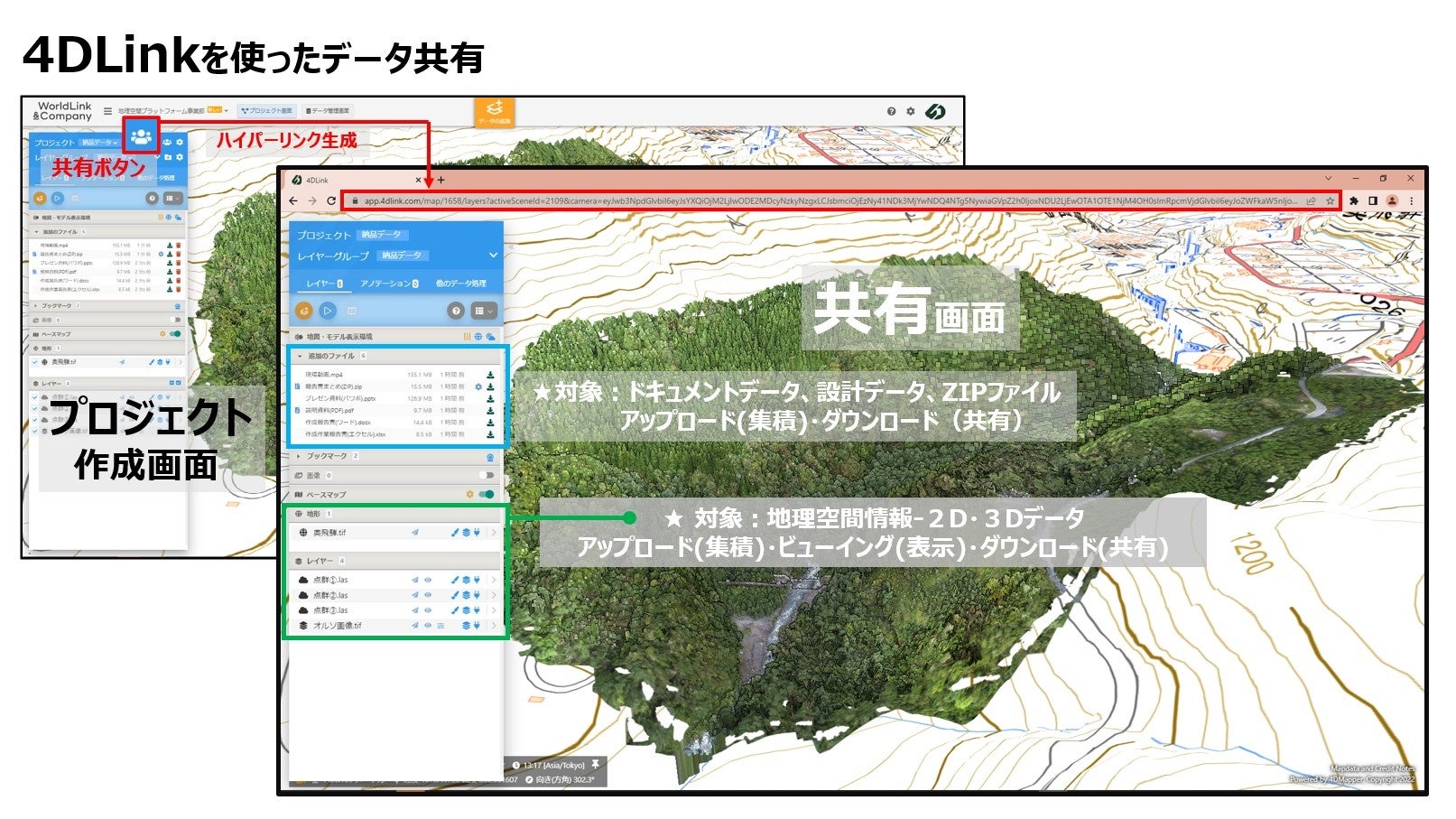Image resolution: width=1456 pixels, height=819 pixels.
Task: Open the browser profile avatar
Action: click(x=1392, y=200)
